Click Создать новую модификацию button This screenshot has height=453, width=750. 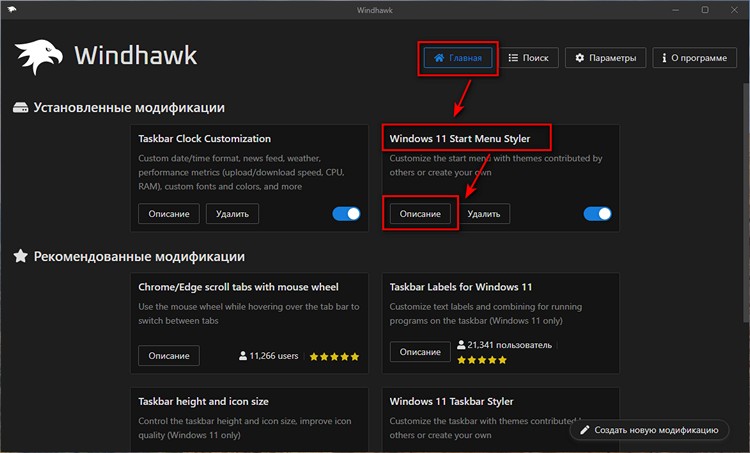649,430
